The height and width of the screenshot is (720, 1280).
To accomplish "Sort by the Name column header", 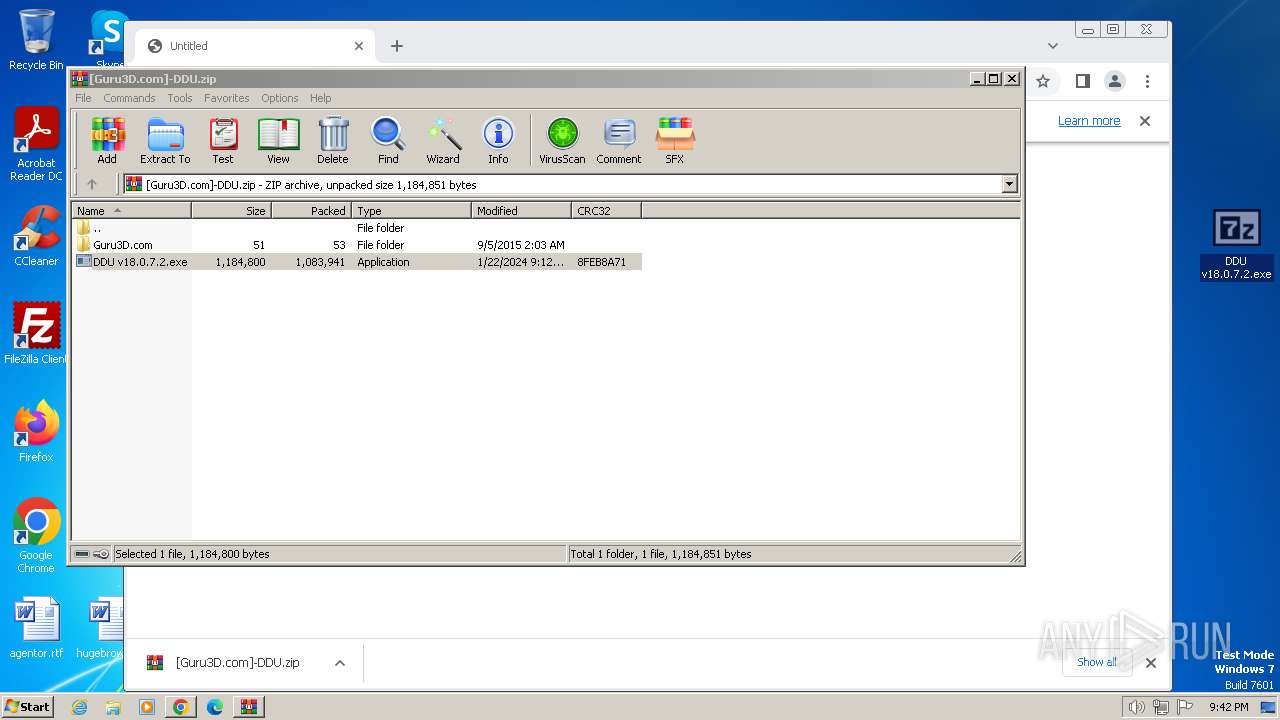I will coord(131,210).
